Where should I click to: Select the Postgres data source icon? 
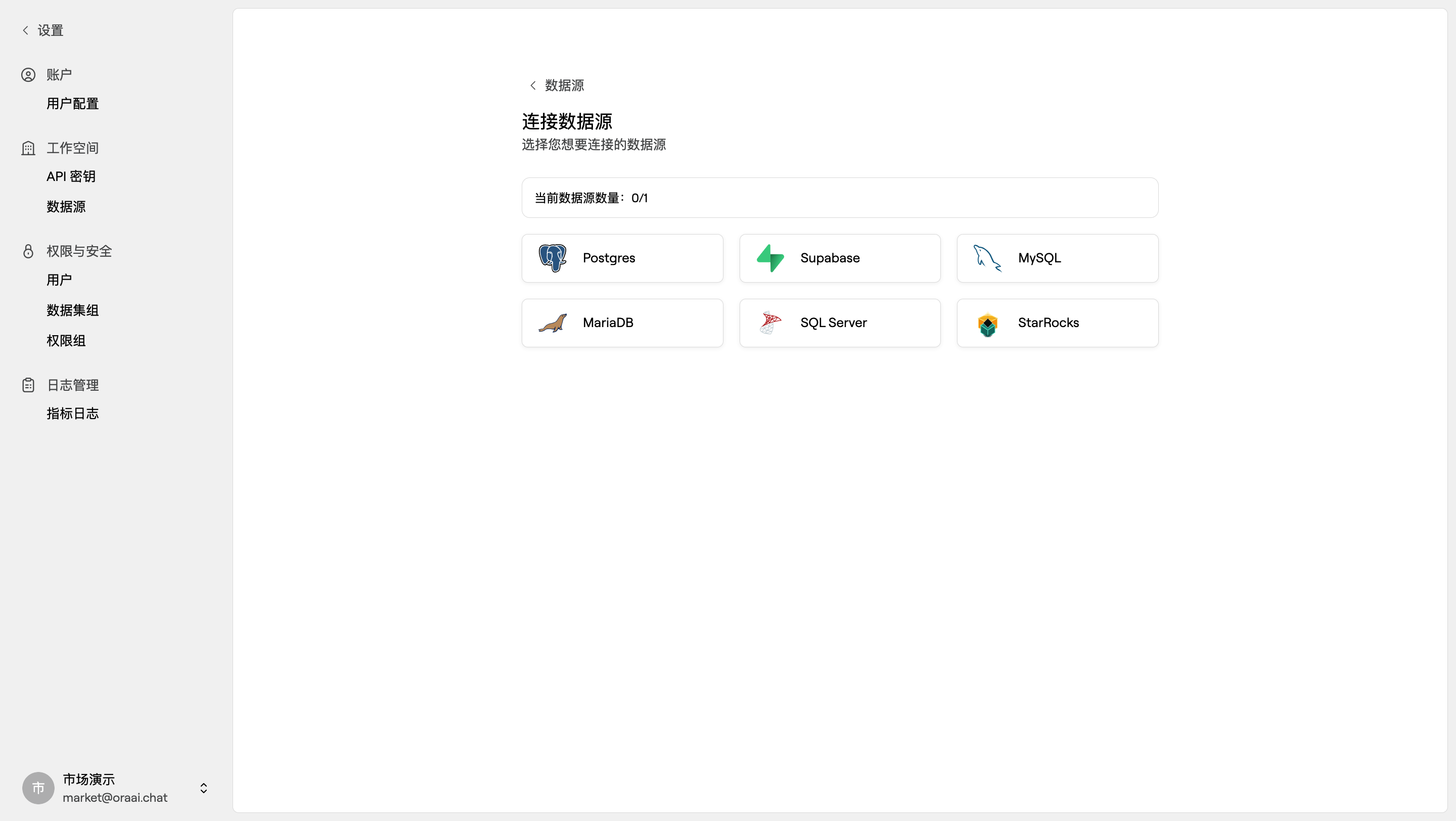552,258
